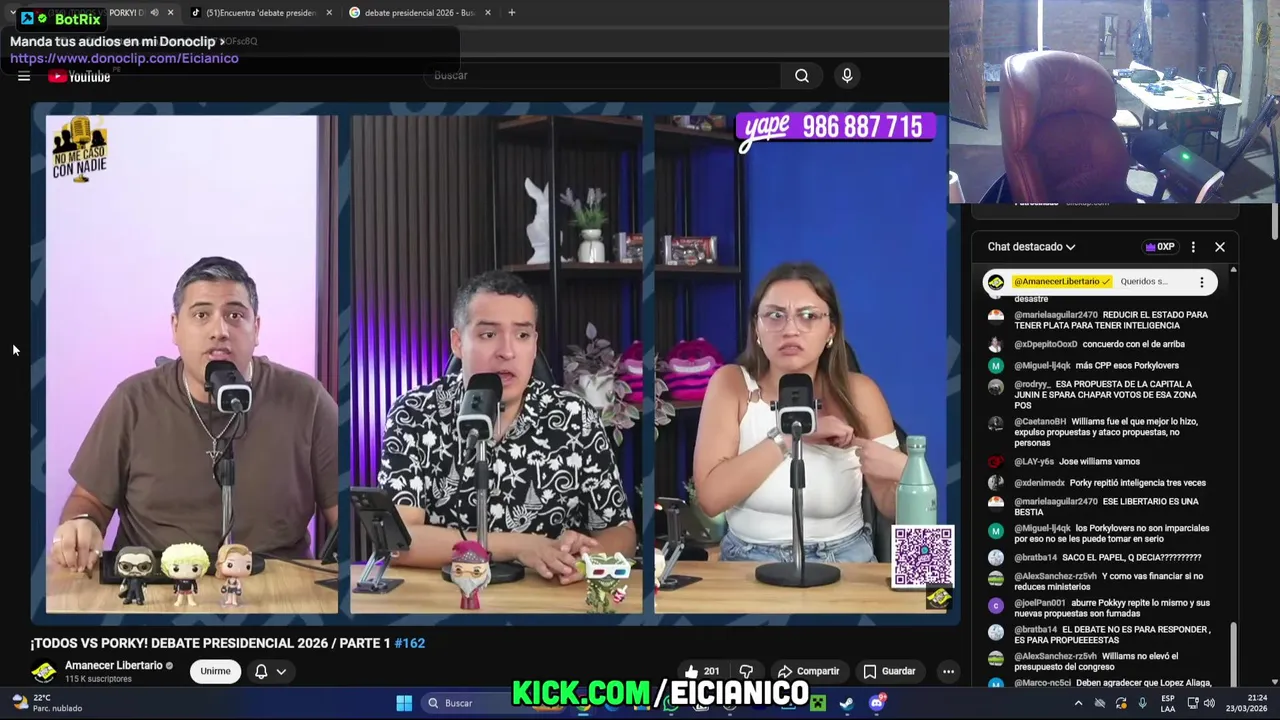This screenshot has width=1280, height=720.
Task: Go to the YouTube home logo
Action: click(x=79, y=76)
